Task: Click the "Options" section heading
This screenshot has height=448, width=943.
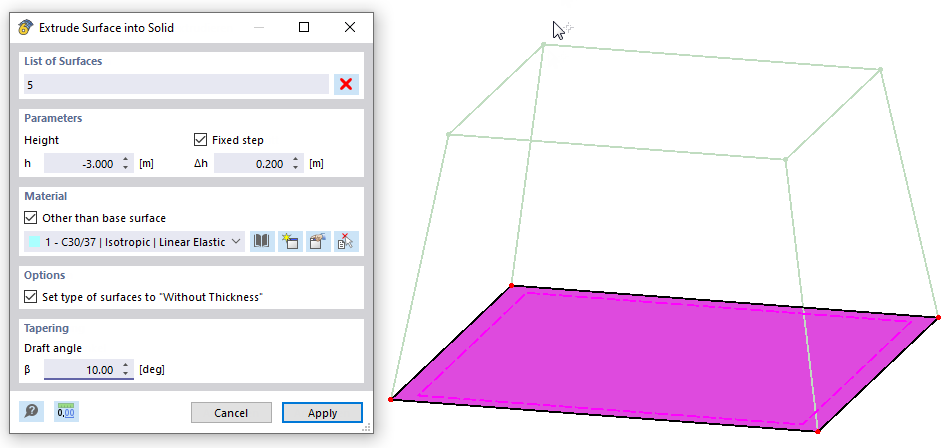Action: click(45, 275)
